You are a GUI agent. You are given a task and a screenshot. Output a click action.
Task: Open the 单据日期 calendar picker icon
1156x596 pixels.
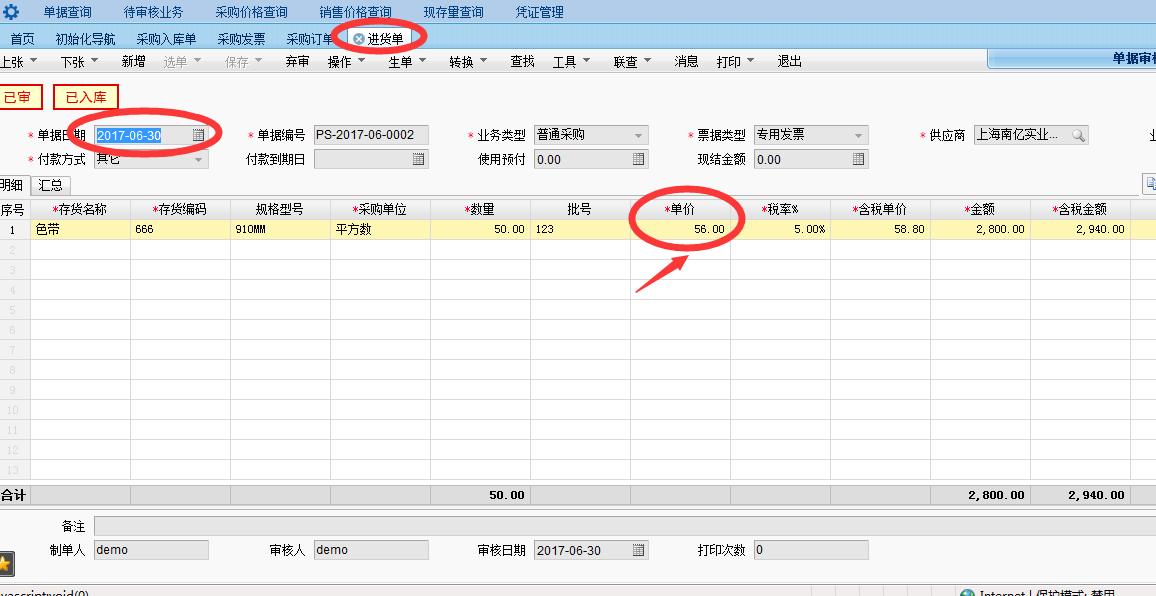199,135
